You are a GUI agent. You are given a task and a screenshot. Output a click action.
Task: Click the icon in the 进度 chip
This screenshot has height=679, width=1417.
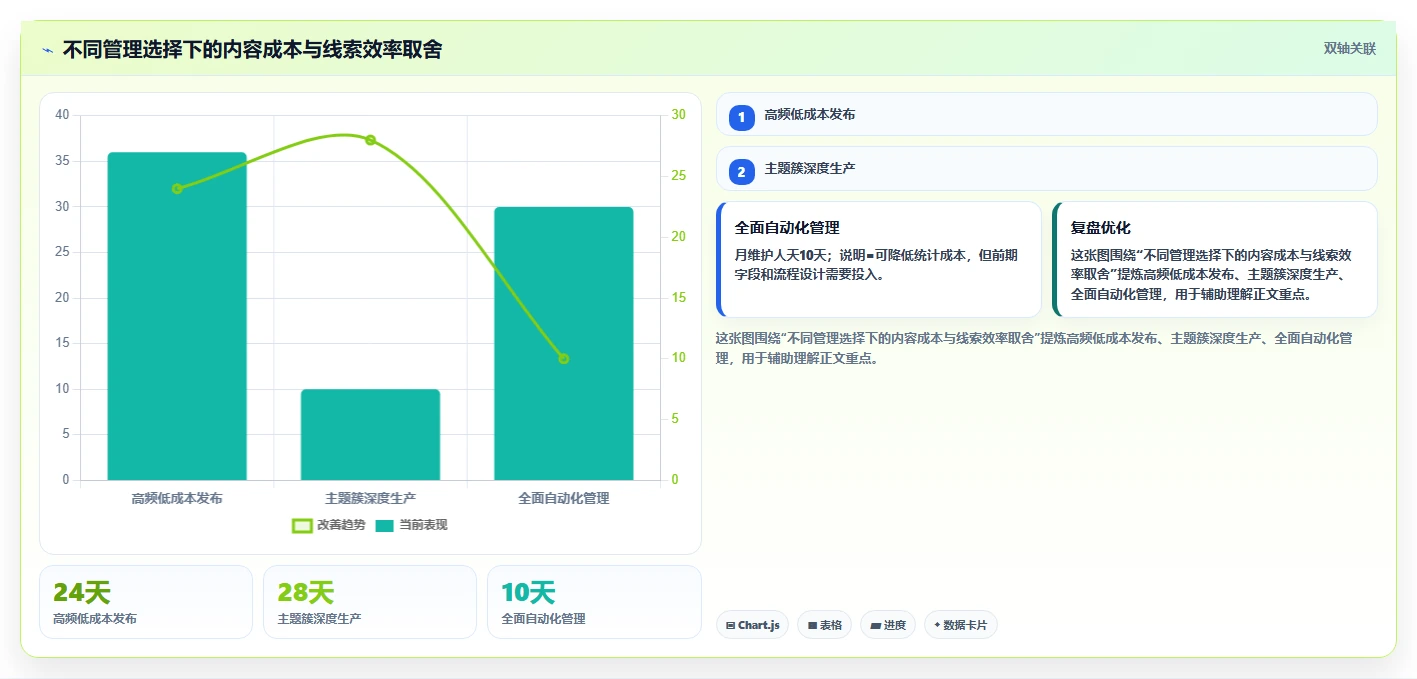(876, 626)
